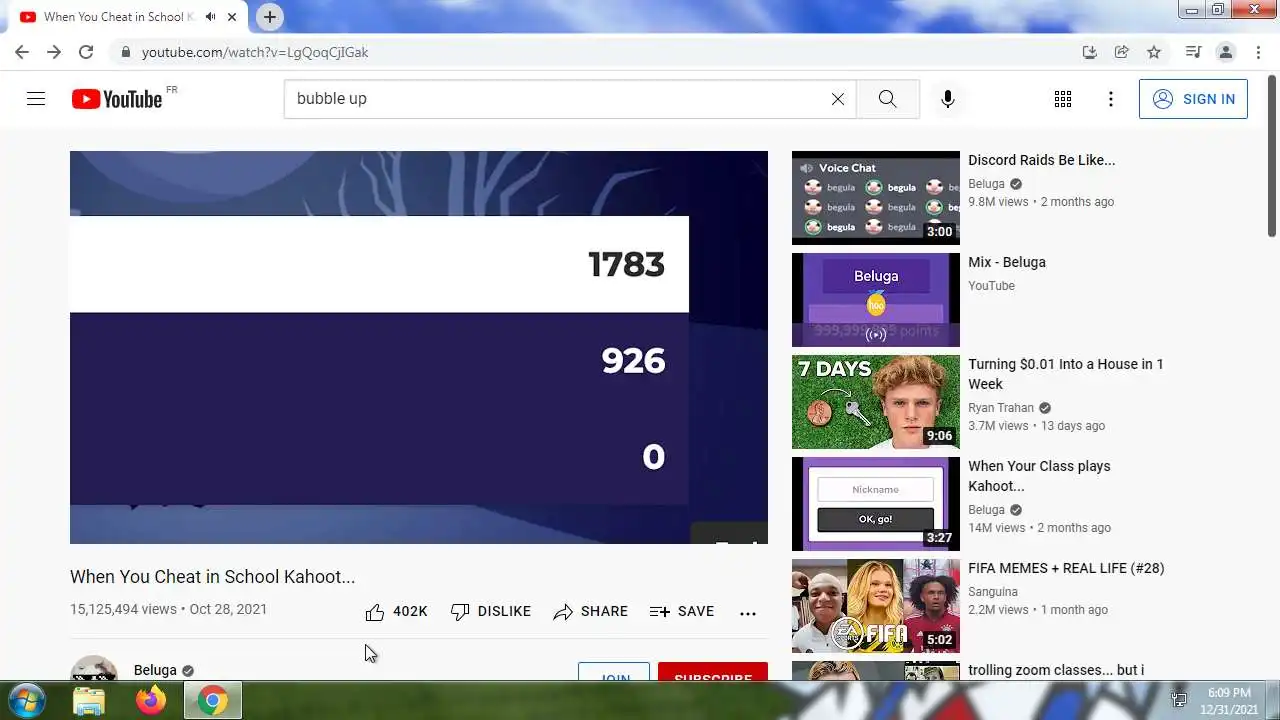Open more actions ellipsis below video
The height and width of the screenshot is (720, 1280).
748,613
